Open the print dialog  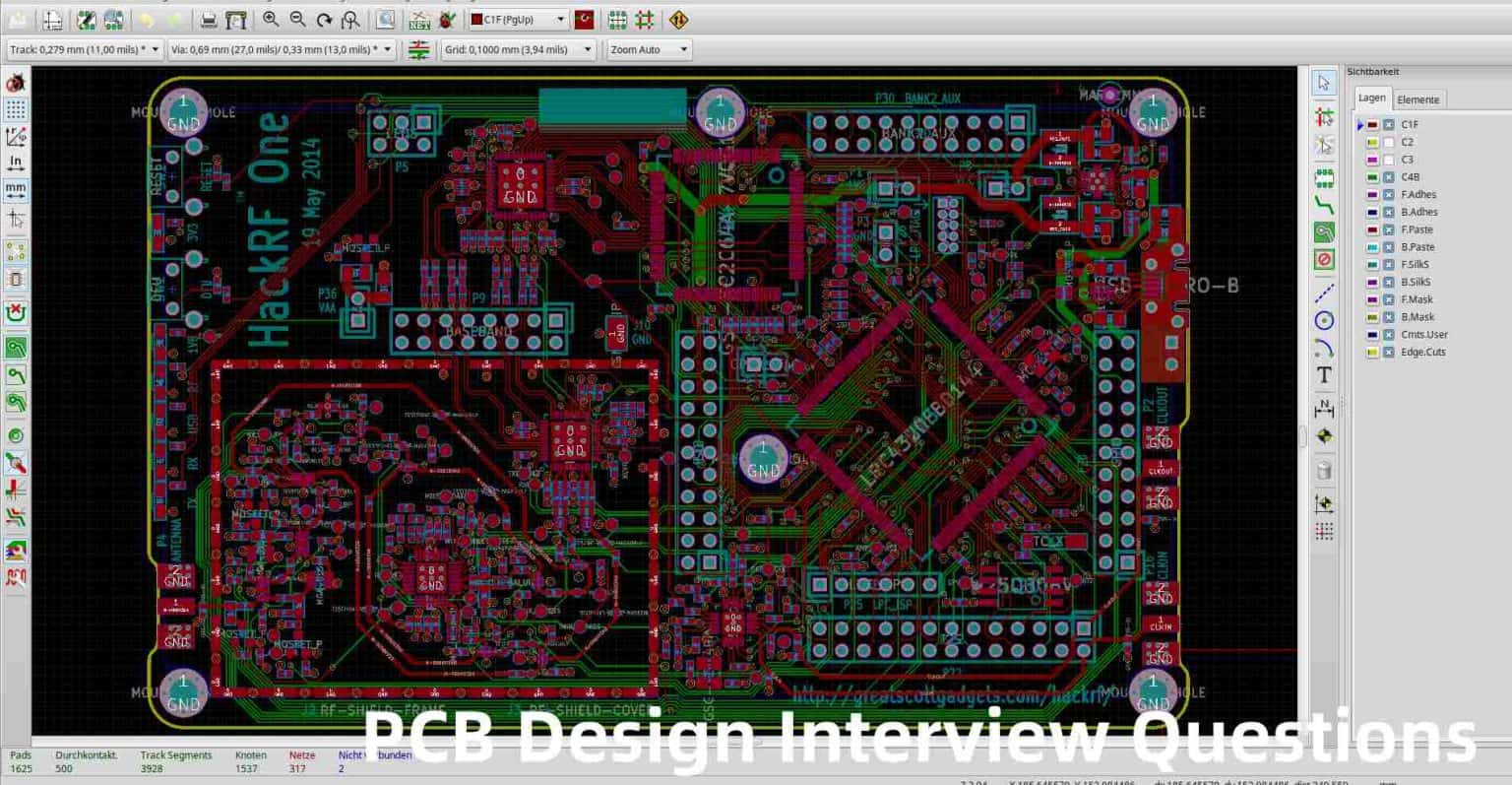click(208, 19)
